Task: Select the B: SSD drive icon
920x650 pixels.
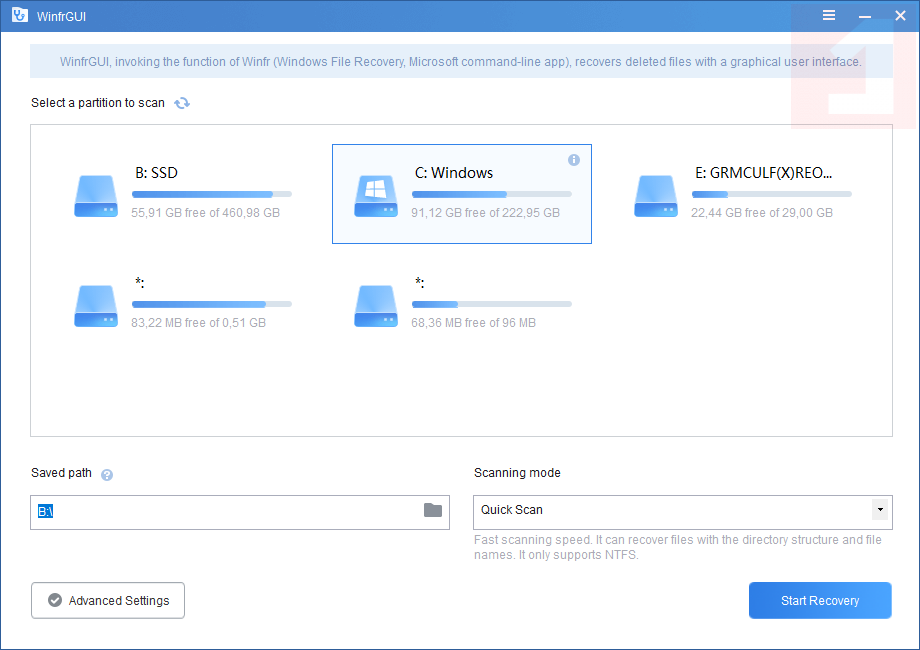Action: point(96,196)
